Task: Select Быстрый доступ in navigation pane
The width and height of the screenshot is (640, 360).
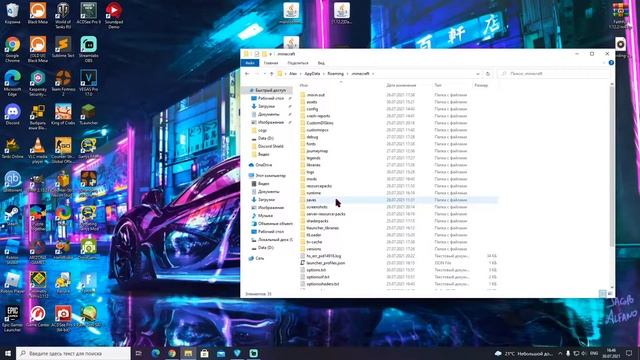Action: [x=267, y=90]
